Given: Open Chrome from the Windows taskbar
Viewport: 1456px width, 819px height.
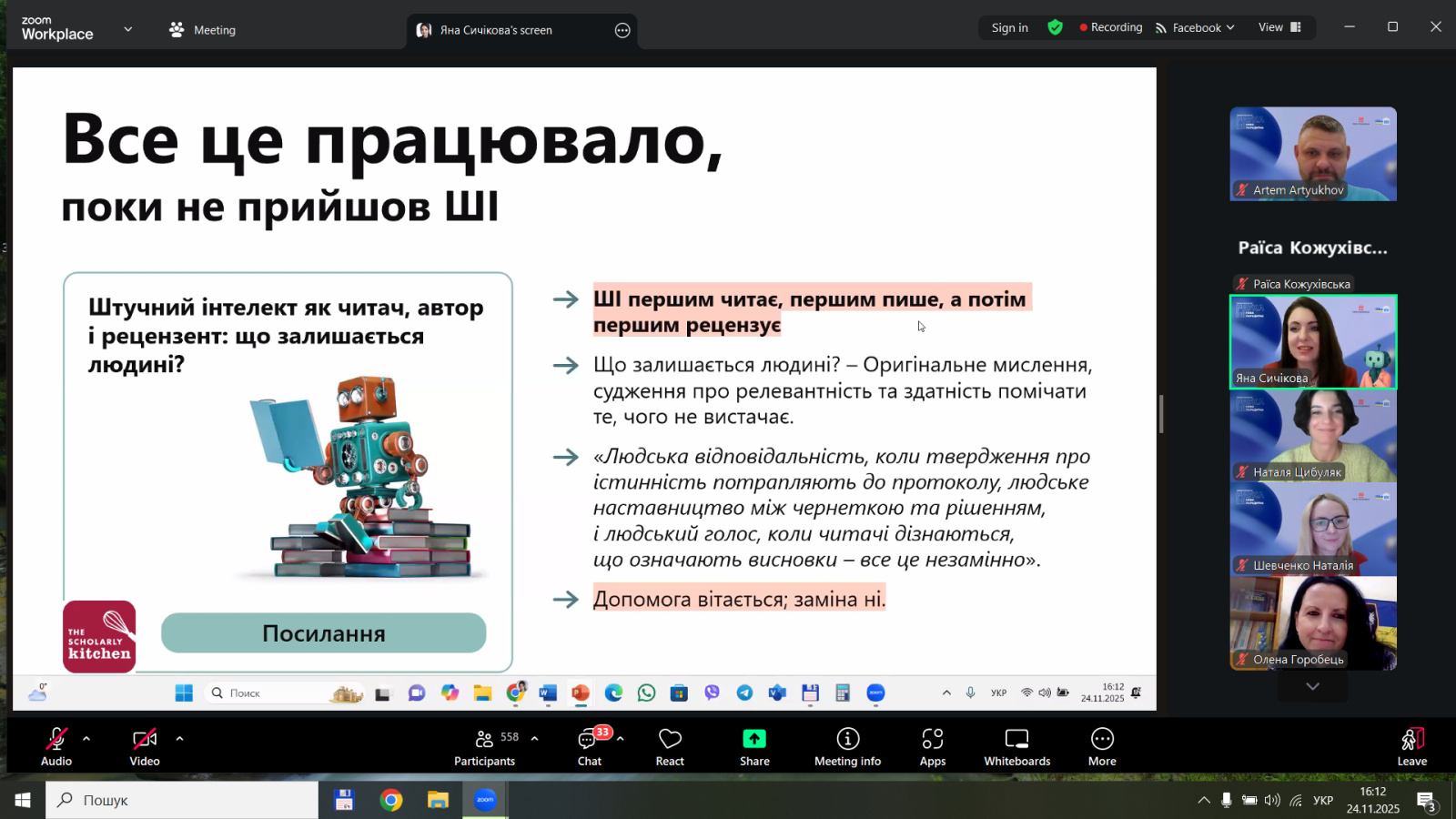Looking at the screenshot, I should point(391,800).
